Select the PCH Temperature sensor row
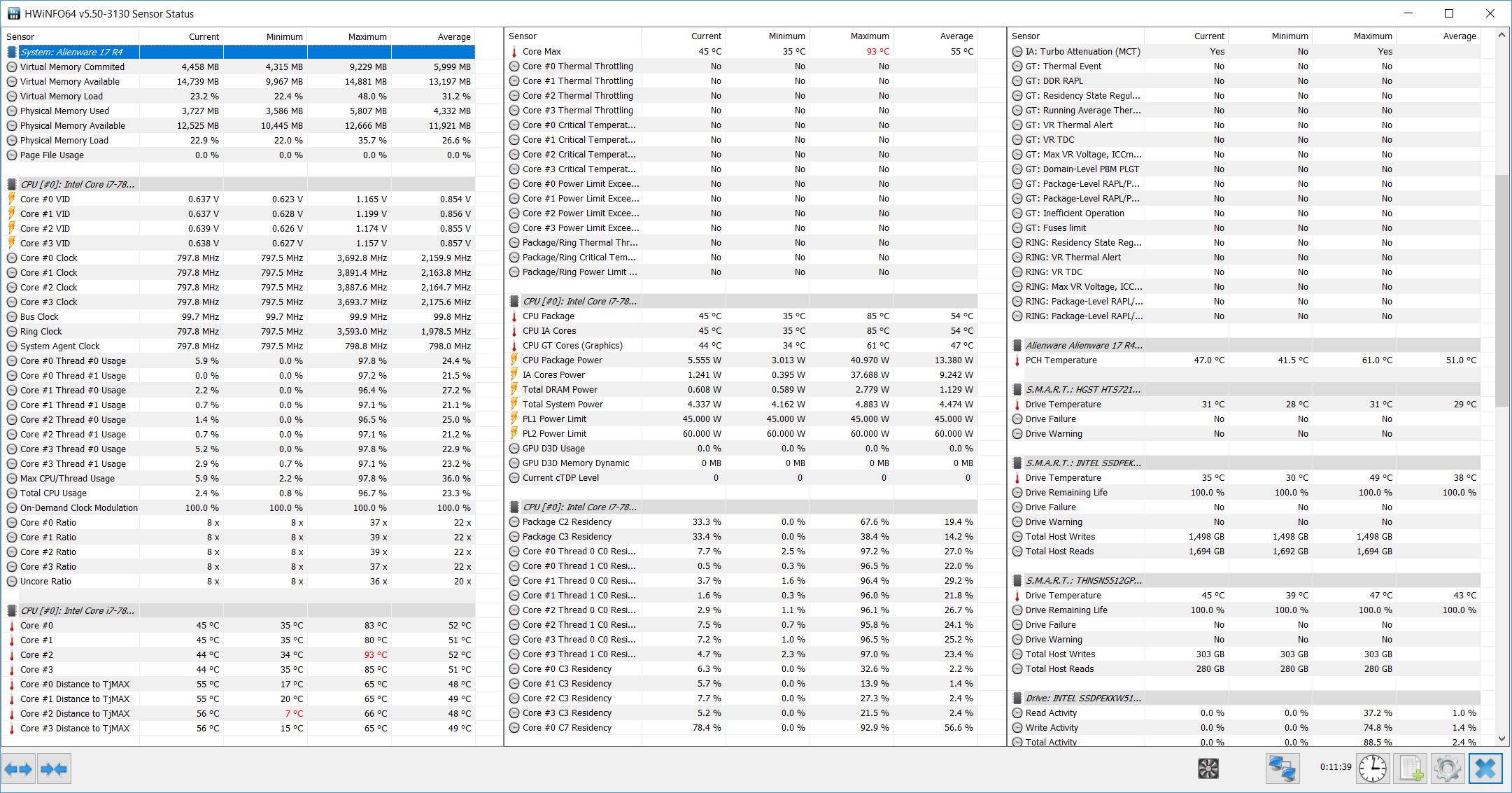 [x=1246, y=360]
